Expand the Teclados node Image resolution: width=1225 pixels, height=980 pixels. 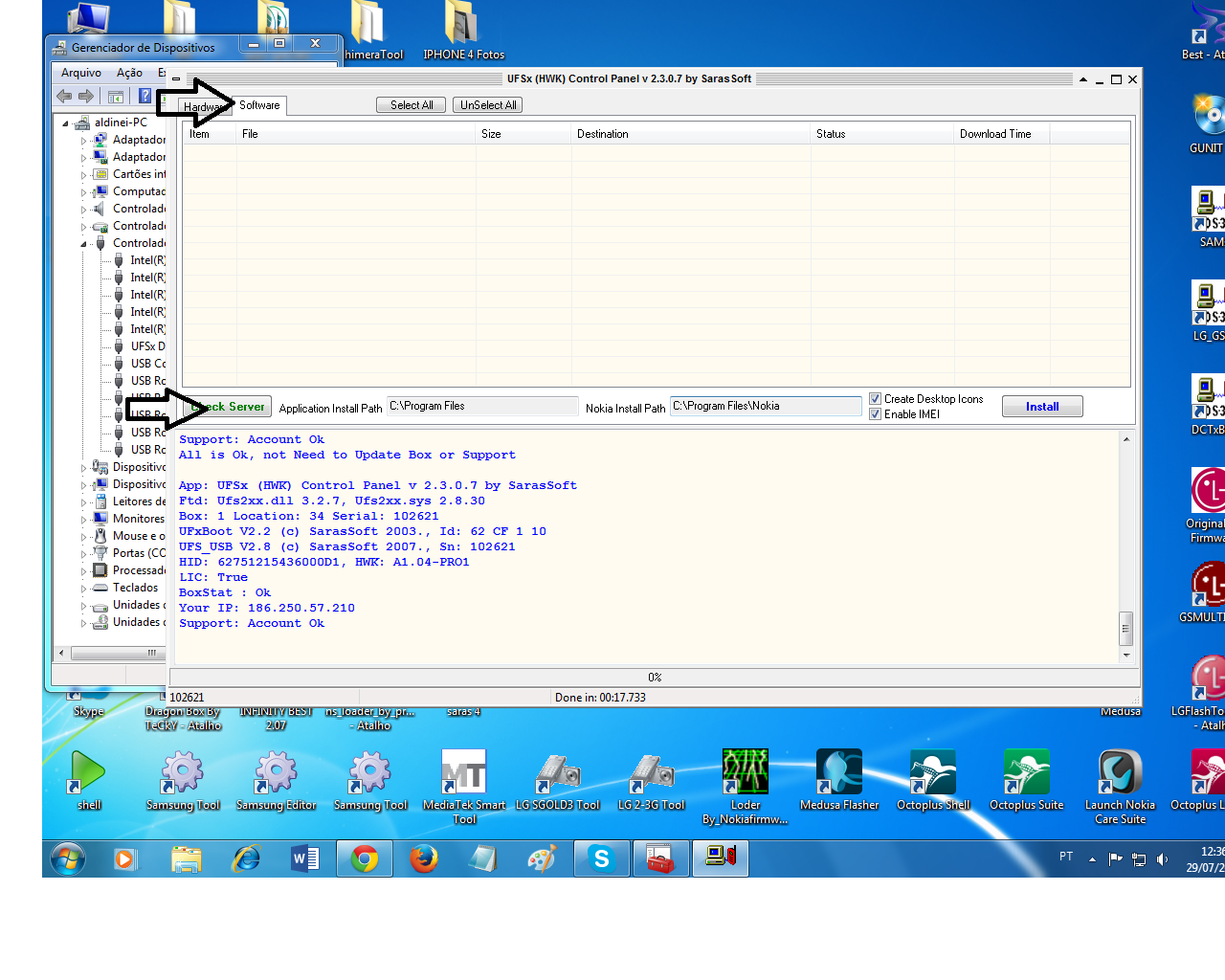(83, 589)
